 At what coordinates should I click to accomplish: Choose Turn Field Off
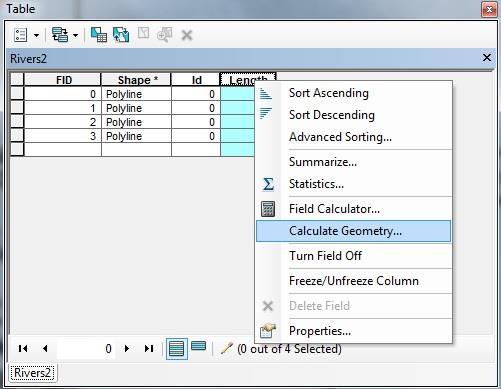click(x=353, y=256)
